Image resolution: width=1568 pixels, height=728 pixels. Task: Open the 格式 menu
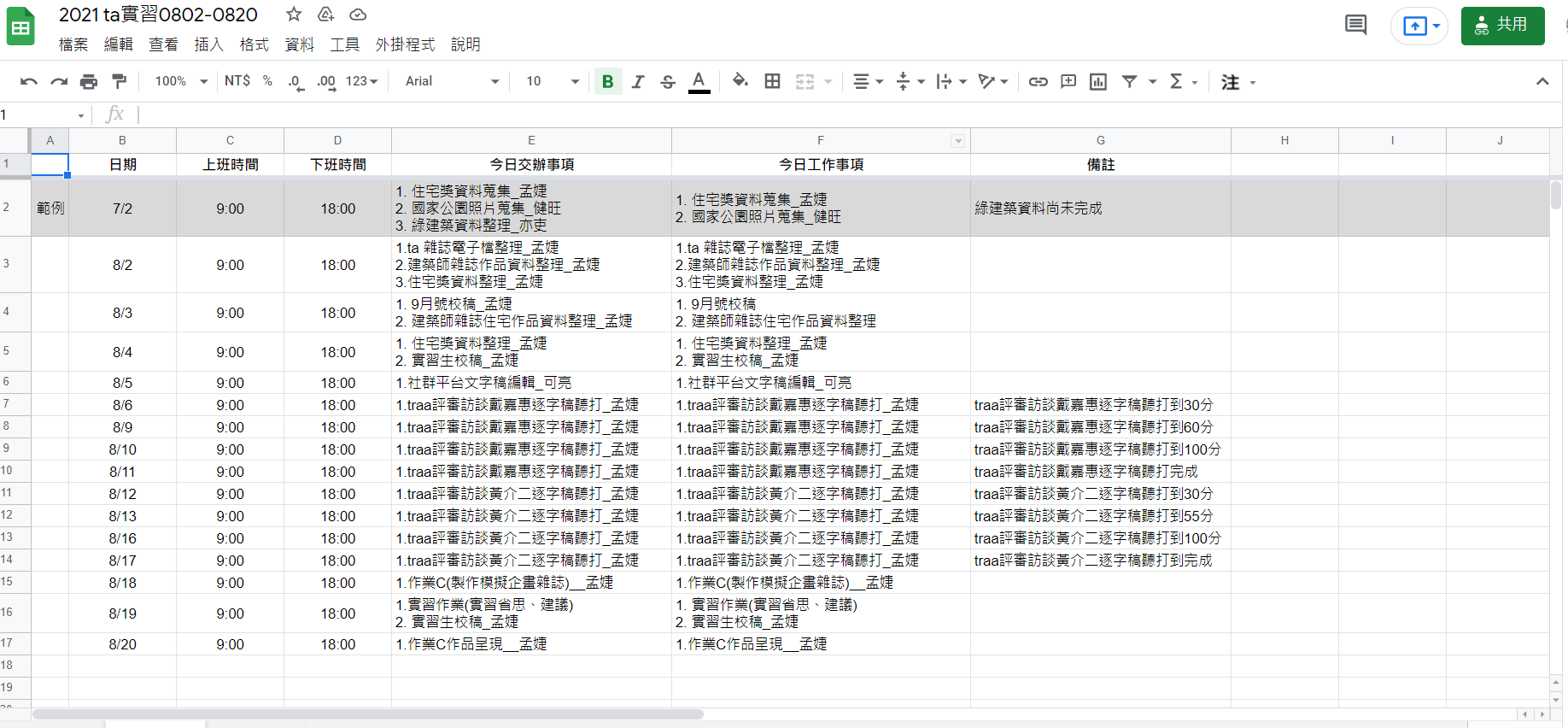[x=254, y=44]
